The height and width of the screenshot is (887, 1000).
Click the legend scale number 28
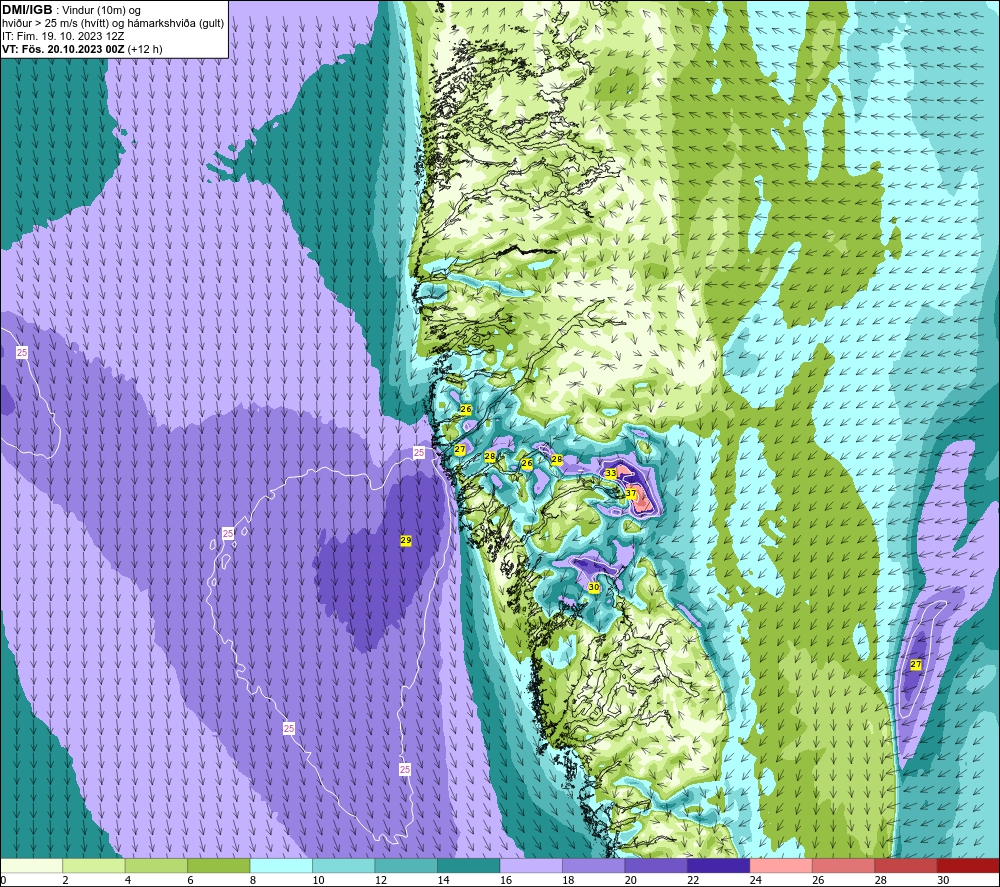(x=881, y=880)
